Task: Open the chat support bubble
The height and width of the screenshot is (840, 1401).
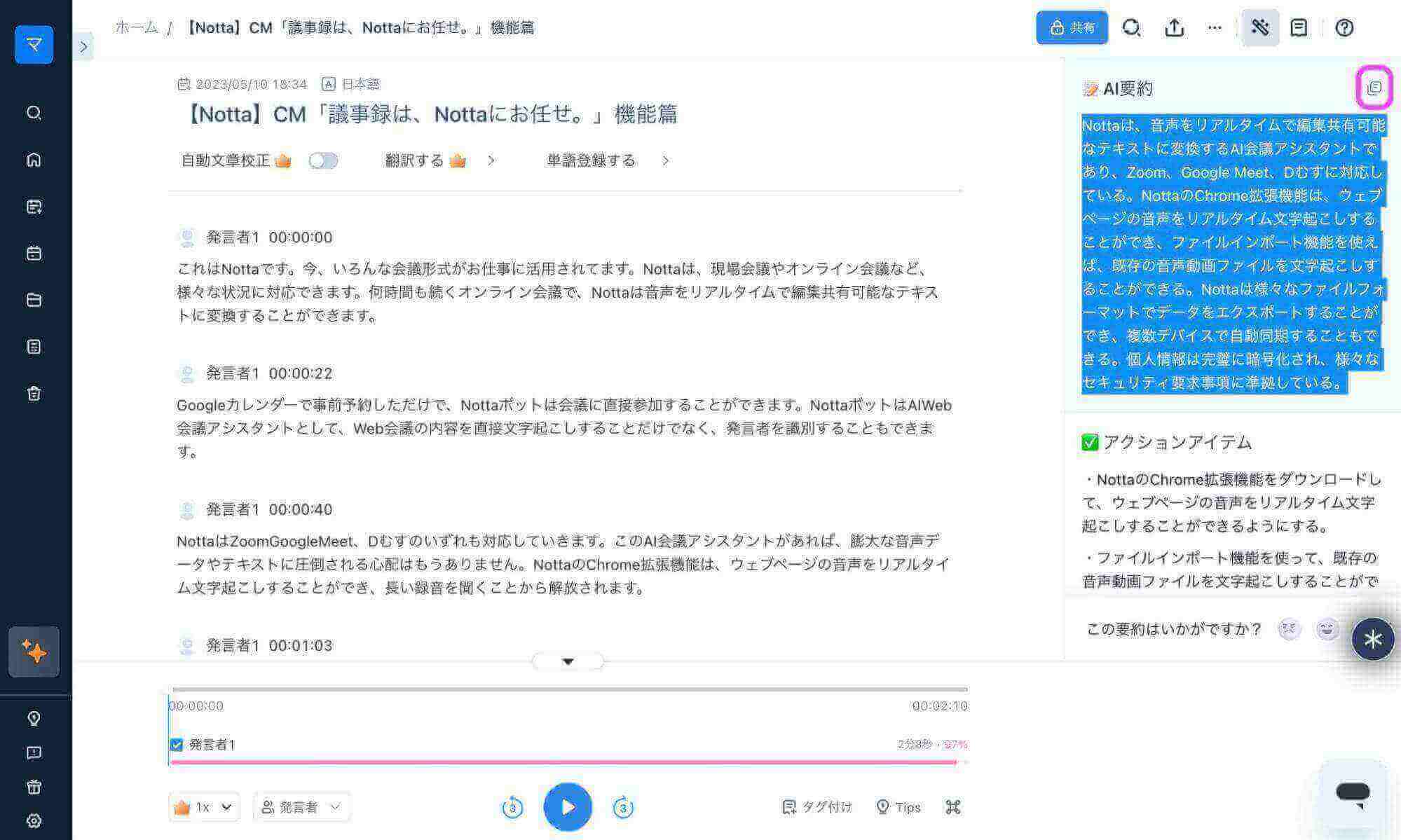Action: [1353, 794]
